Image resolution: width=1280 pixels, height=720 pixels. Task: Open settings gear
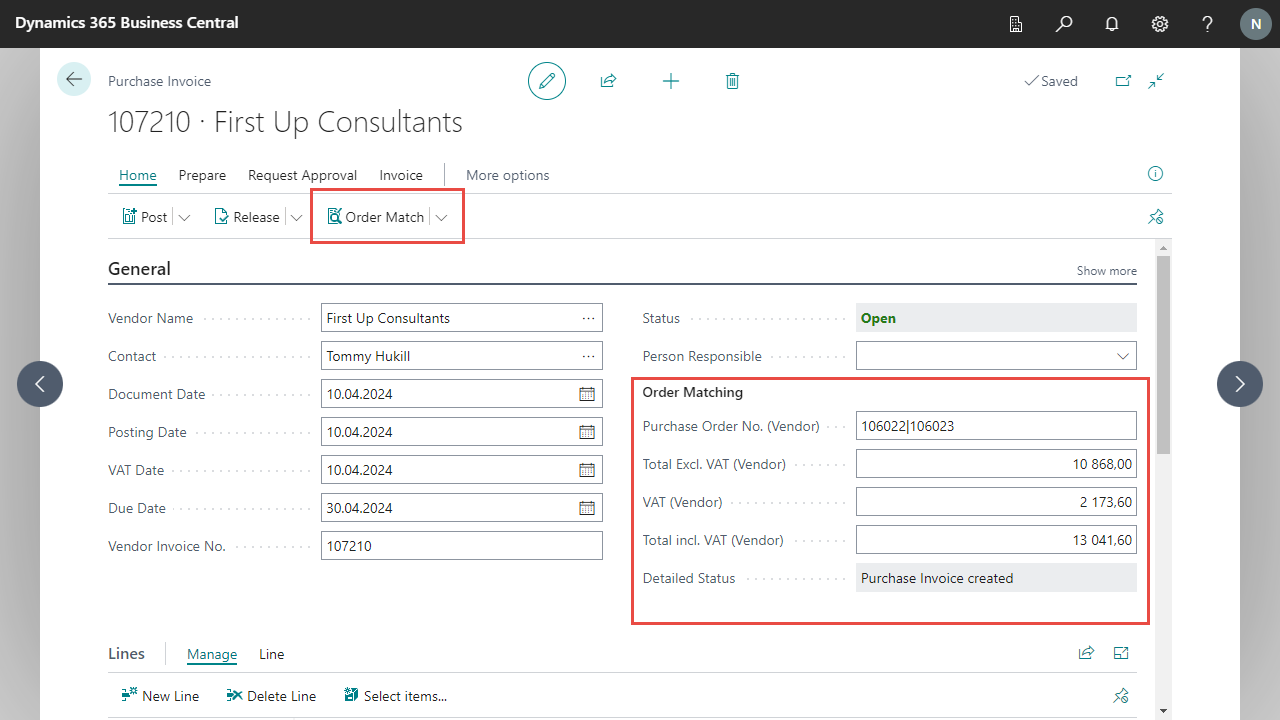coord(1160,24)
